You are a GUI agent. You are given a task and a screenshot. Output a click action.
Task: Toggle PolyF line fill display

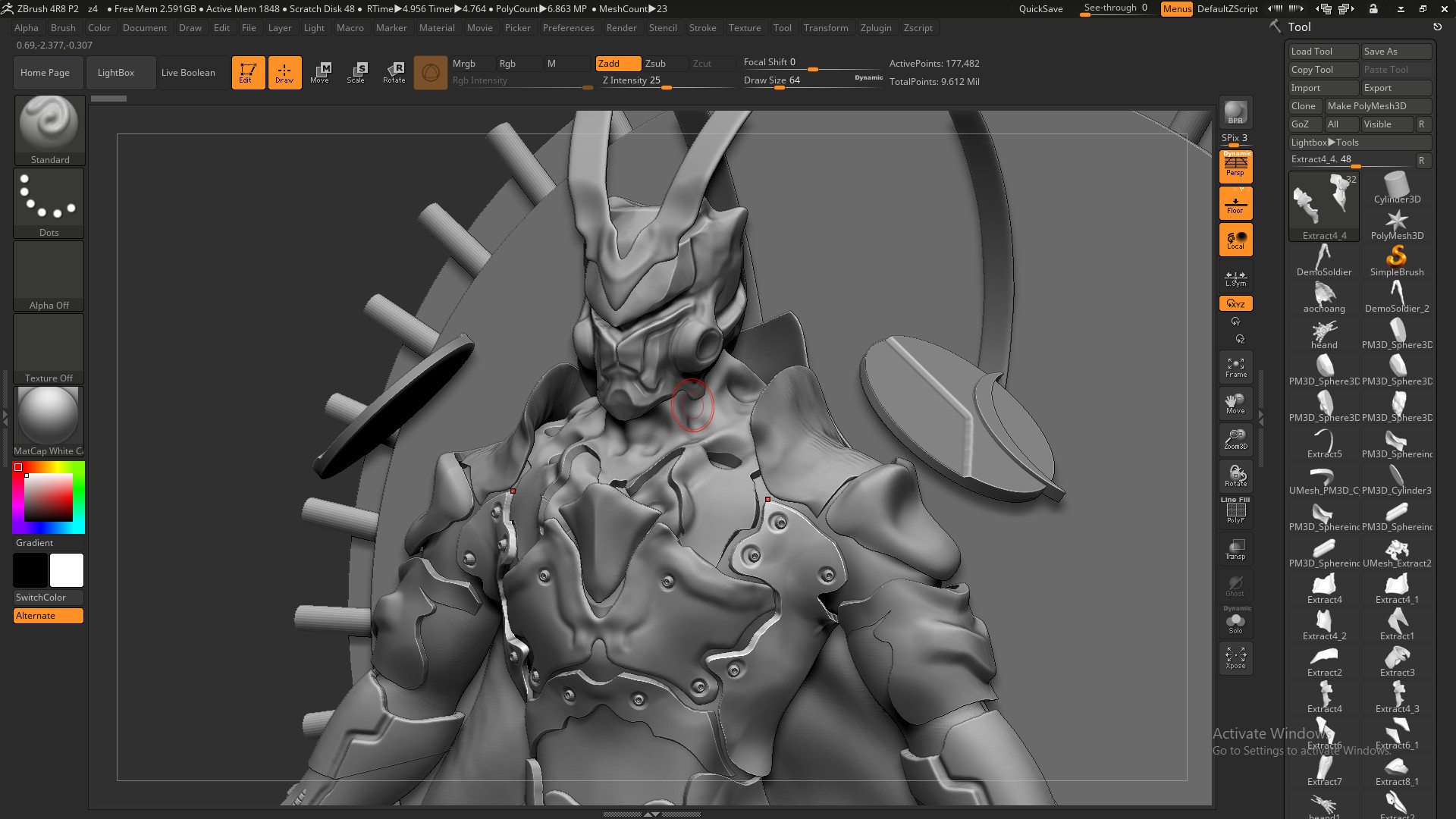click(x=1235, y=511)
